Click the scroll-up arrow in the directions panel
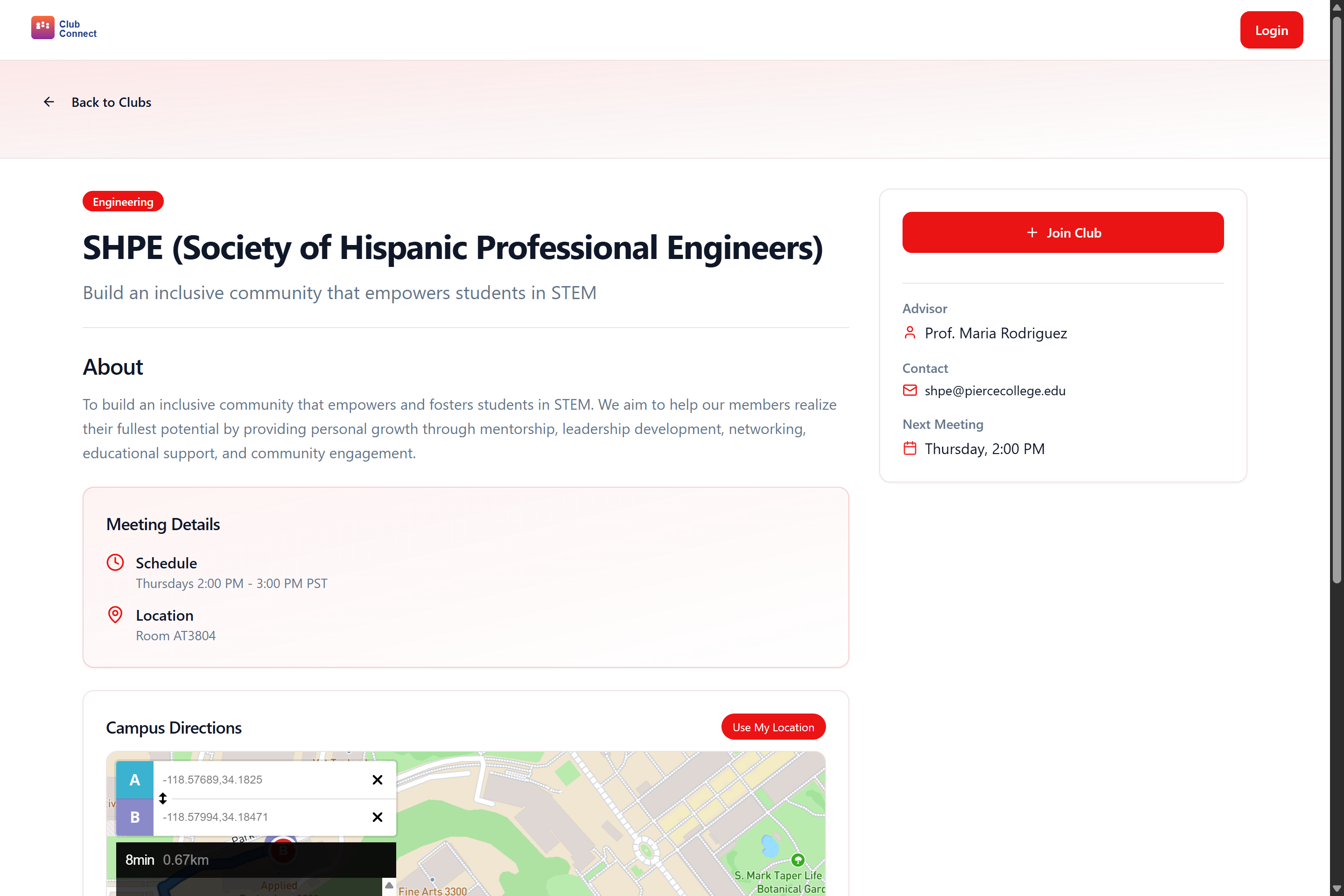The image size is (1344, 896). (389, 885)
